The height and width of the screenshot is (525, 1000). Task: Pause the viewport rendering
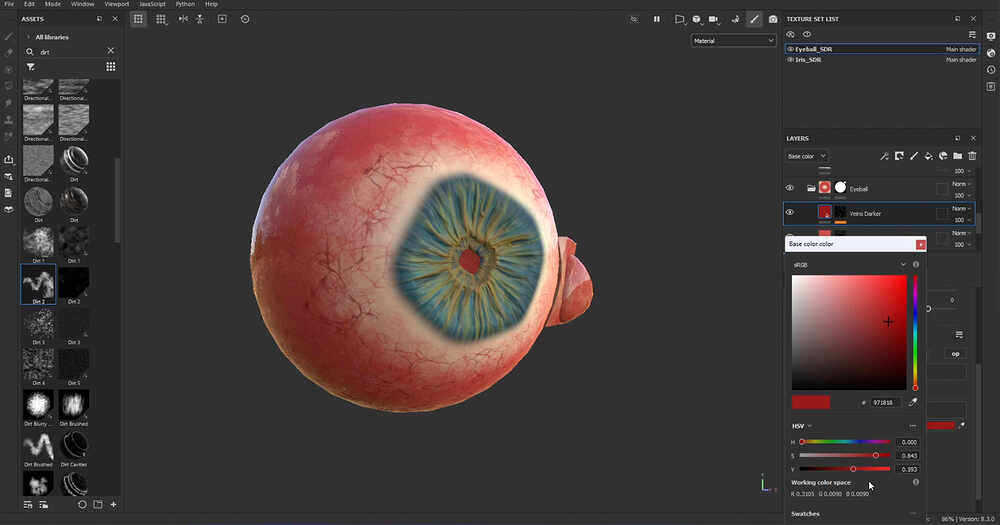click(656, 19)
